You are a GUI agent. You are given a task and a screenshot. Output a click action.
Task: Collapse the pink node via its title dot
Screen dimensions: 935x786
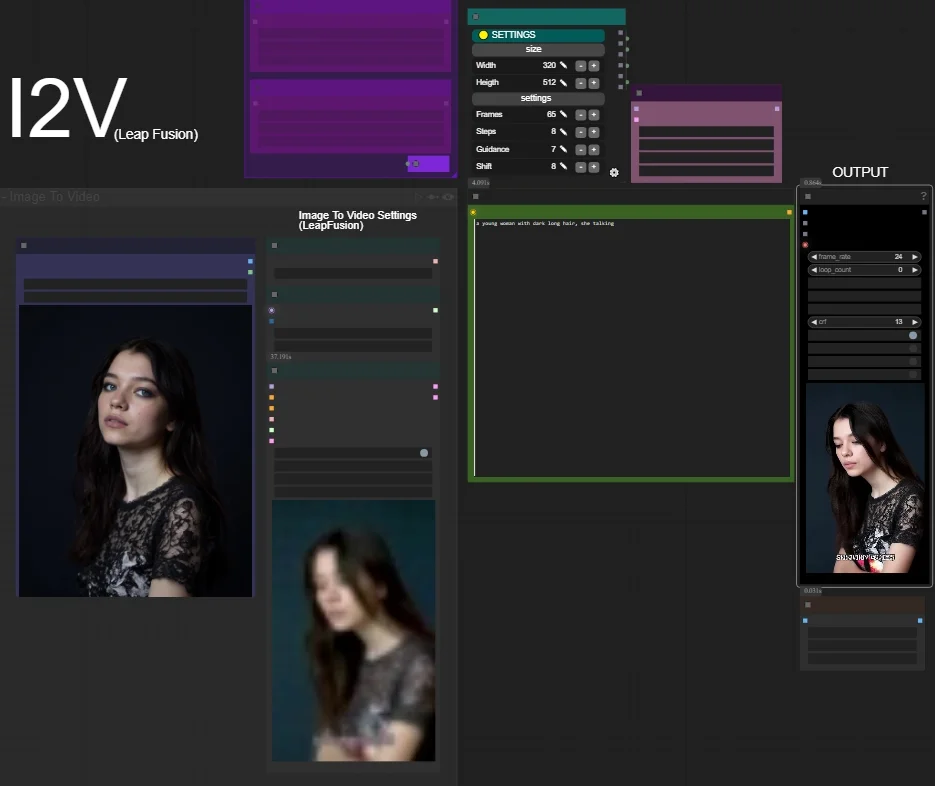point(639,93)
